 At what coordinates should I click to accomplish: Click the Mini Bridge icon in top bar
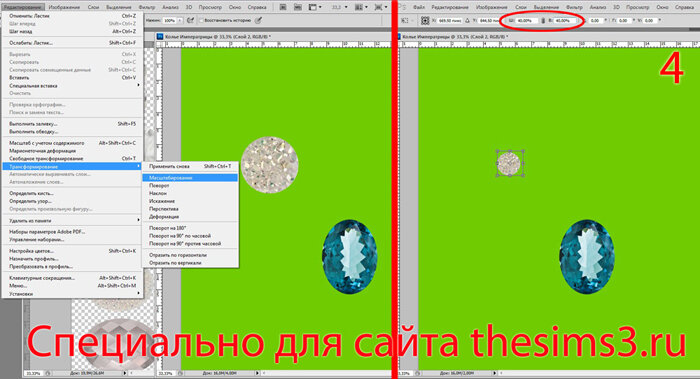coord(298,7)
